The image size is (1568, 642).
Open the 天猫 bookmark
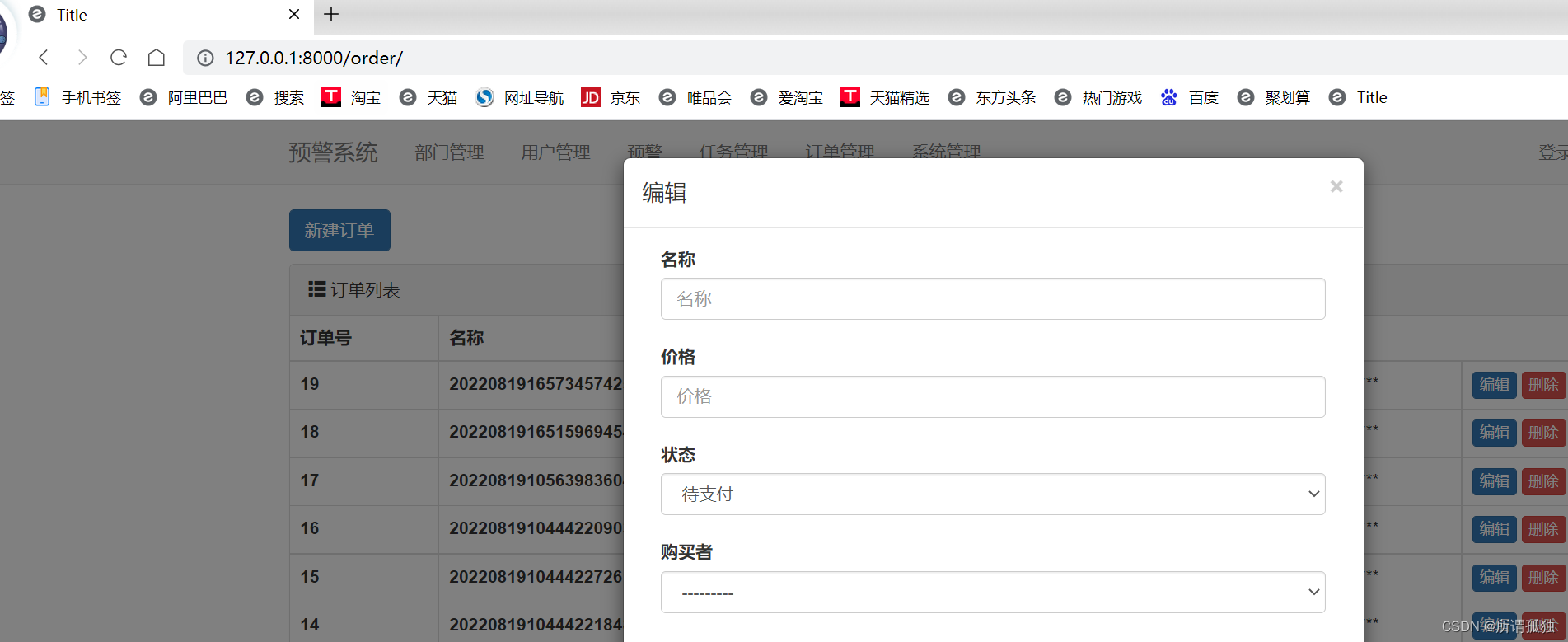point(428,97)
